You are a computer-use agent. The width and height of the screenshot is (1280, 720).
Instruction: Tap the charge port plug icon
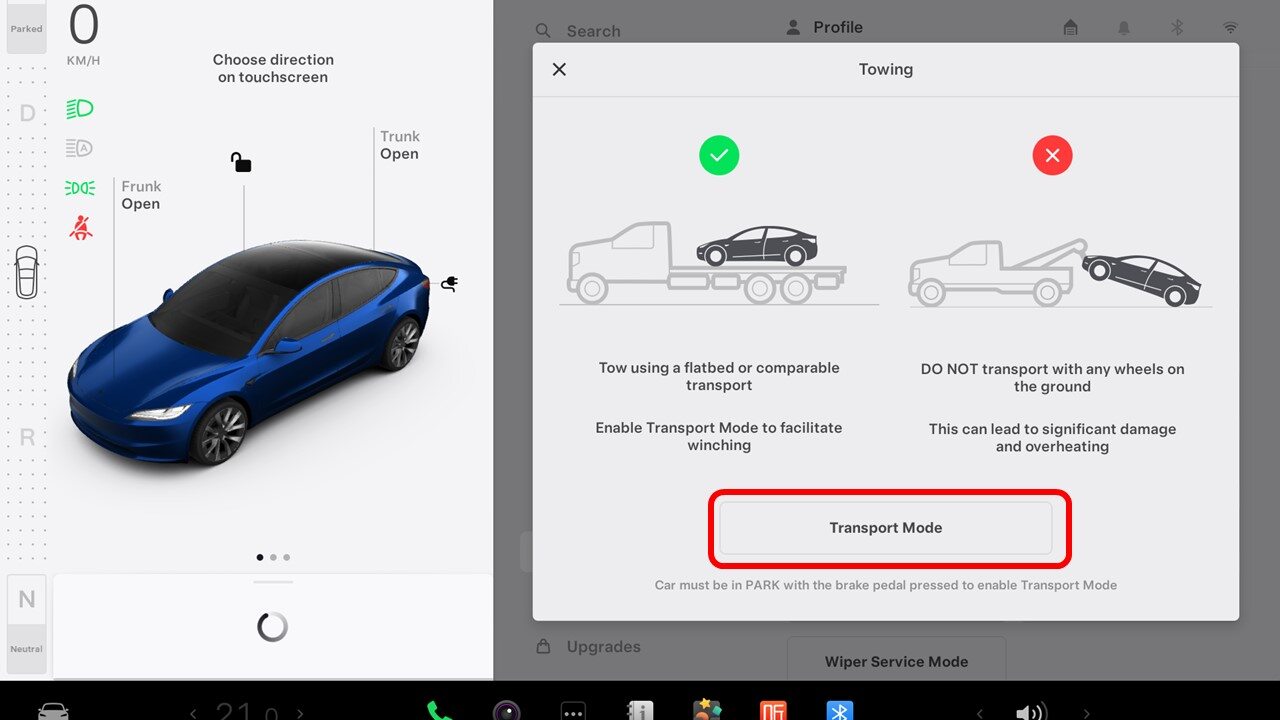(449, 284)
